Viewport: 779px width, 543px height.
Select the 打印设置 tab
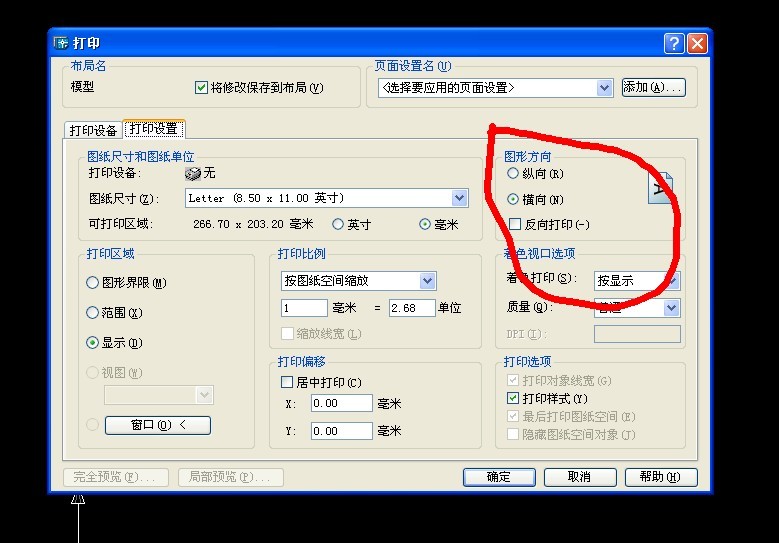tap(153, 129)
